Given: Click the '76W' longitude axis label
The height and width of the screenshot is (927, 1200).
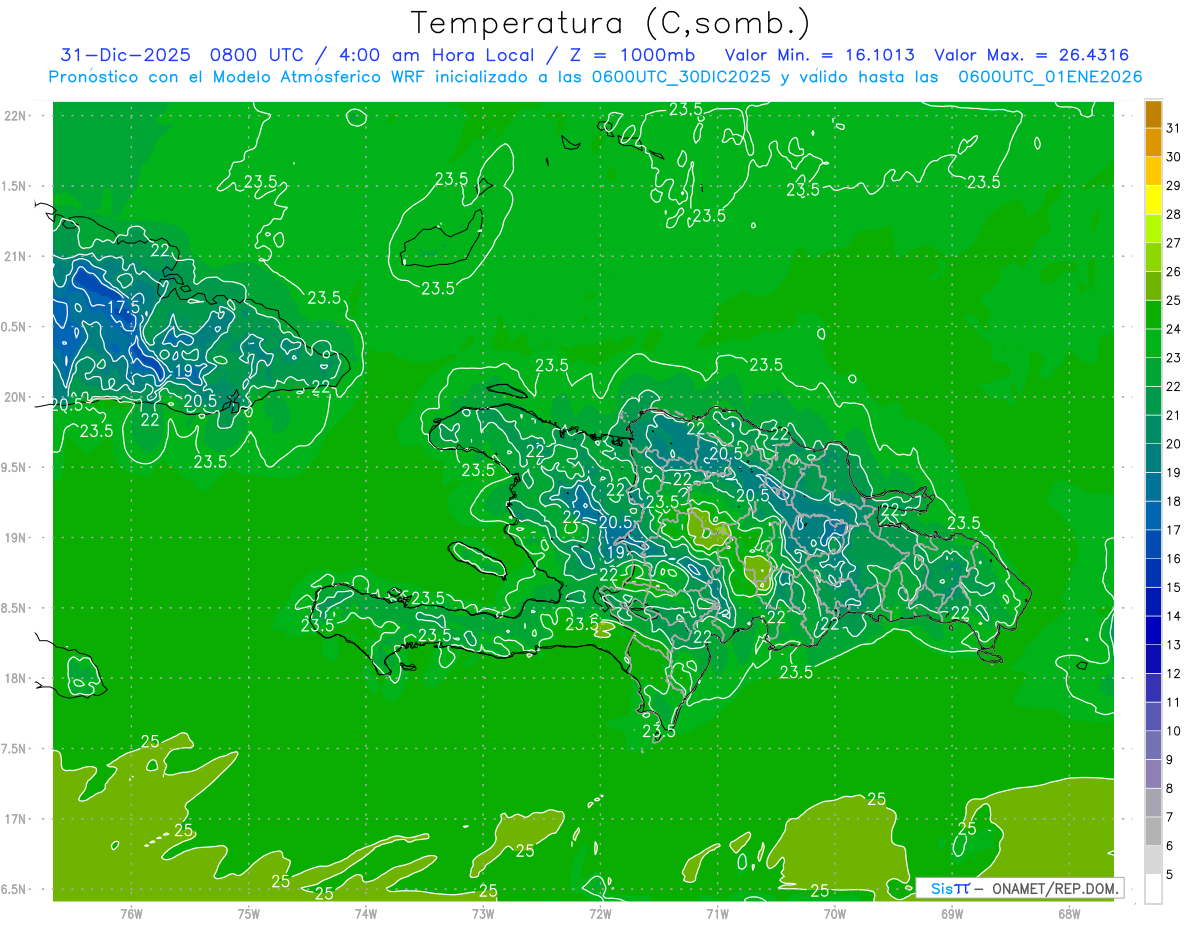Looking at the screenshot, I should [131, 913].
